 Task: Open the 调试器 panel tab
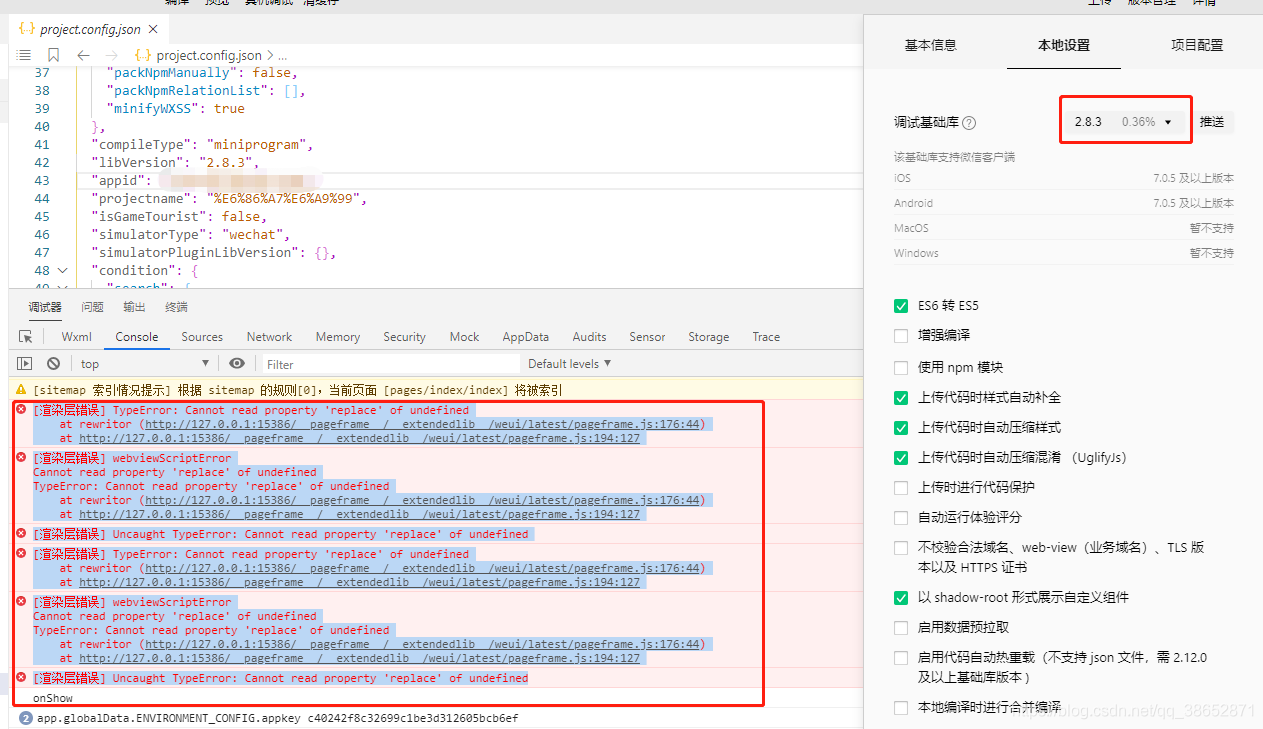tap(45, 307)
